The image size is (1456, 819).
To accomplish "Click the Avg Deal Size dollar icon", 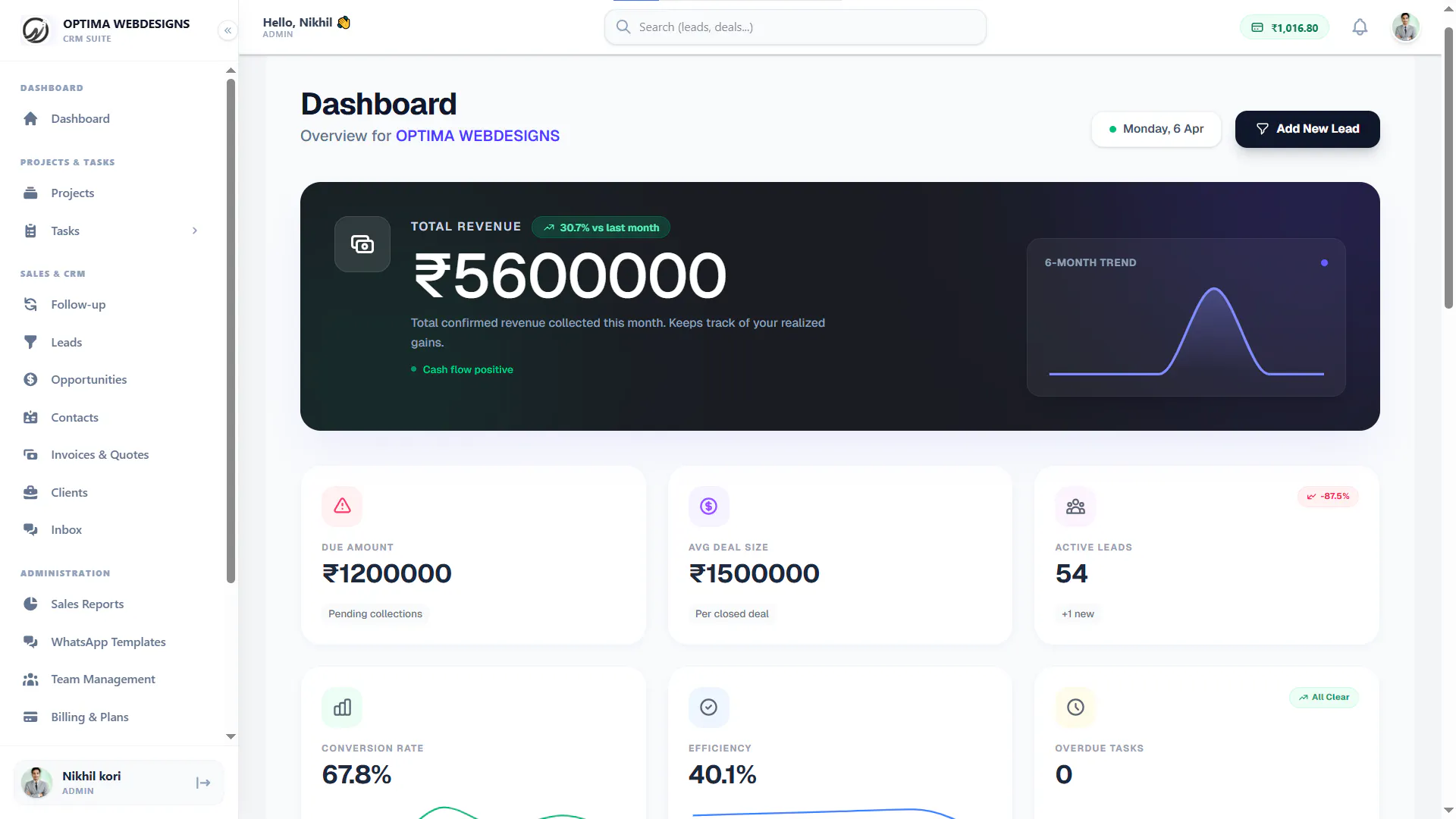I will pos(708,507).
